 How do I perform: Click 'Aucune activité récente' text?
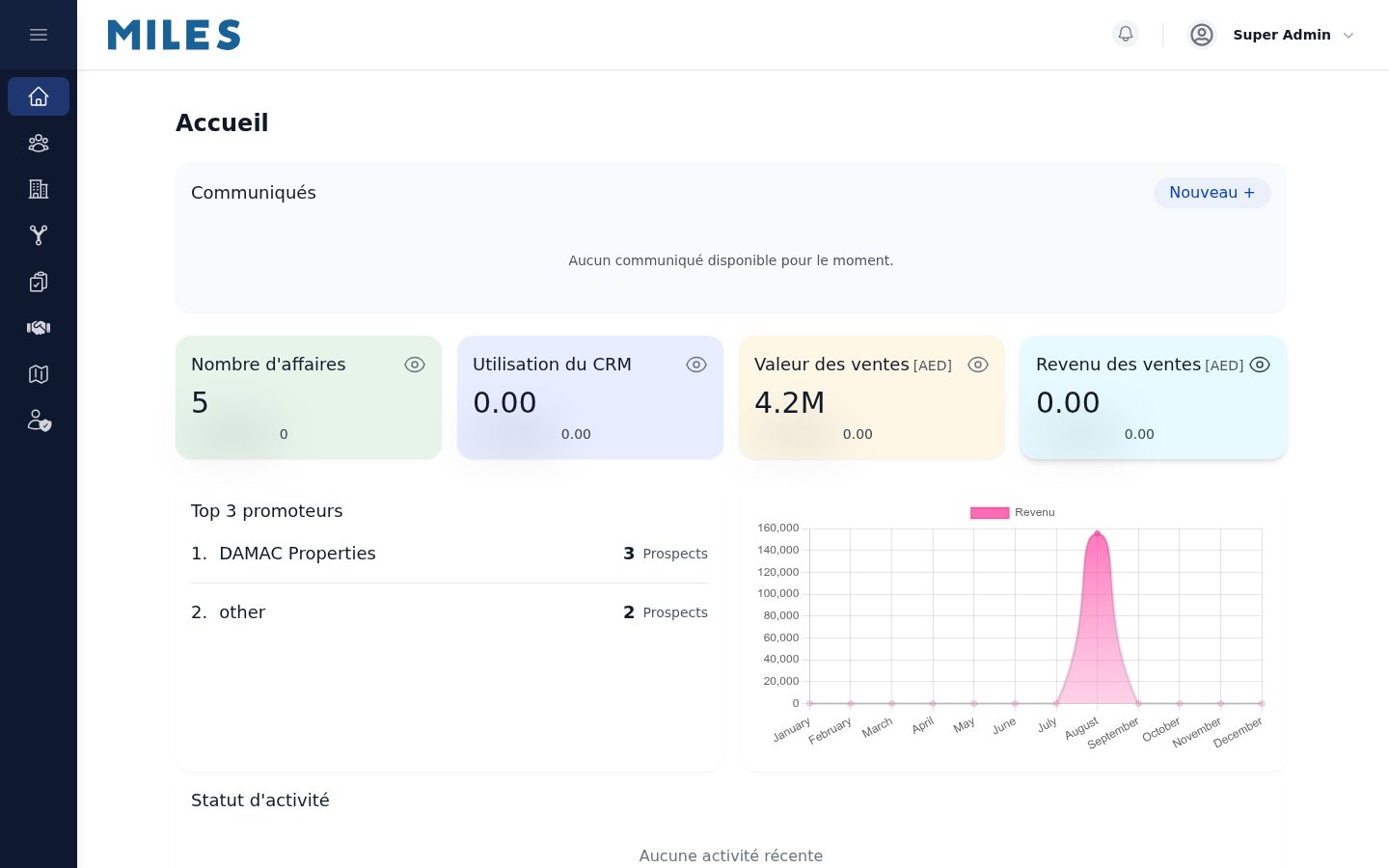pos(731,856)
